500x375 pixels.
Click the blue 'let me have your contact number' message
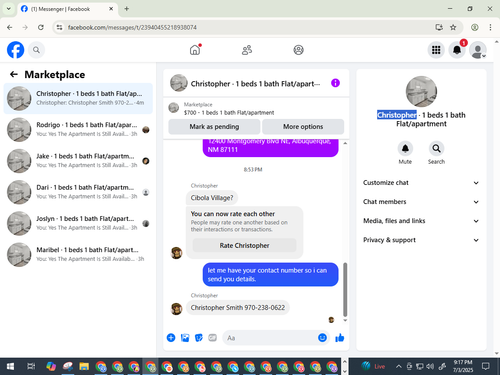point(270,275)
